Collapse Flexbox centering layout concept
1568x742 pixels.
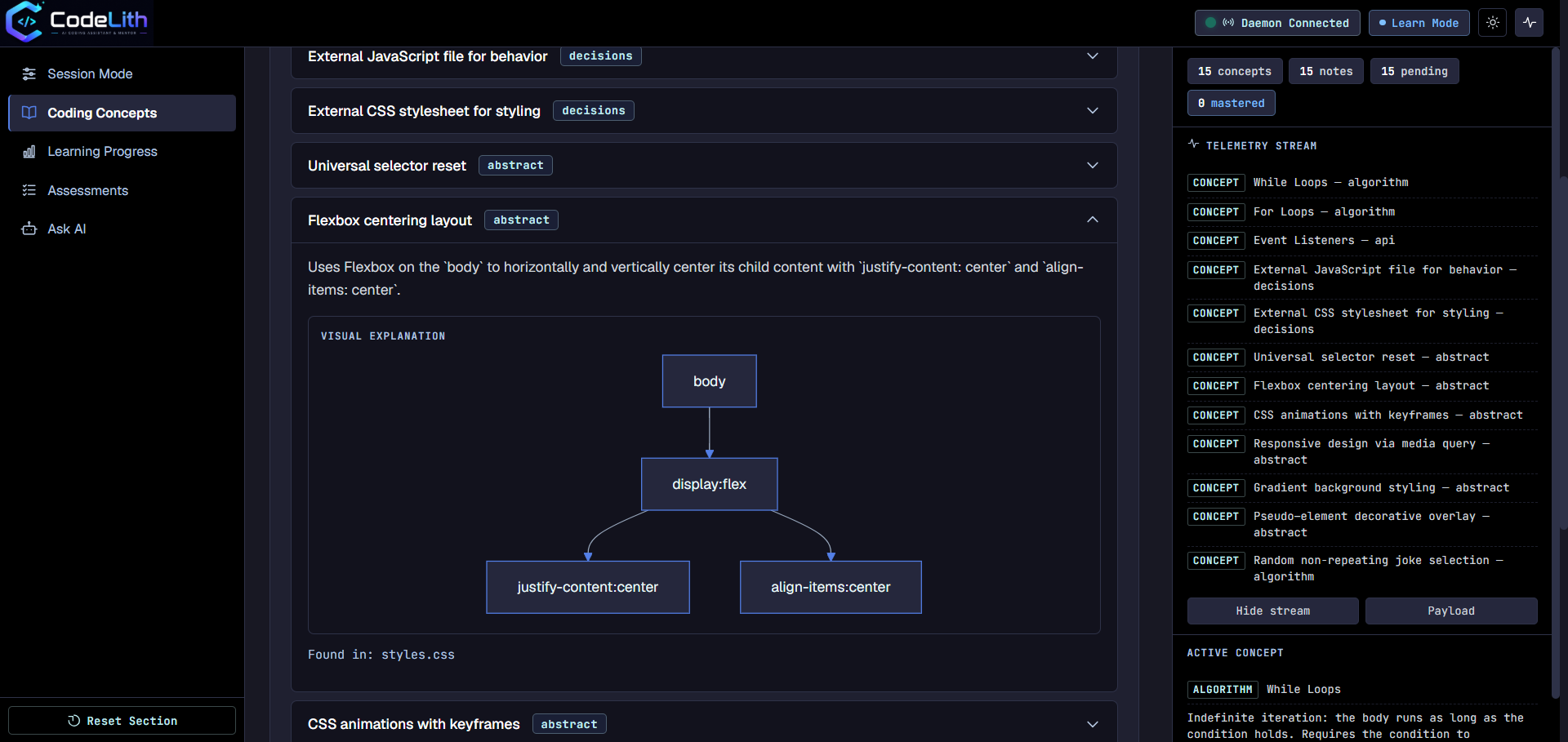click(x=704, y=220)
